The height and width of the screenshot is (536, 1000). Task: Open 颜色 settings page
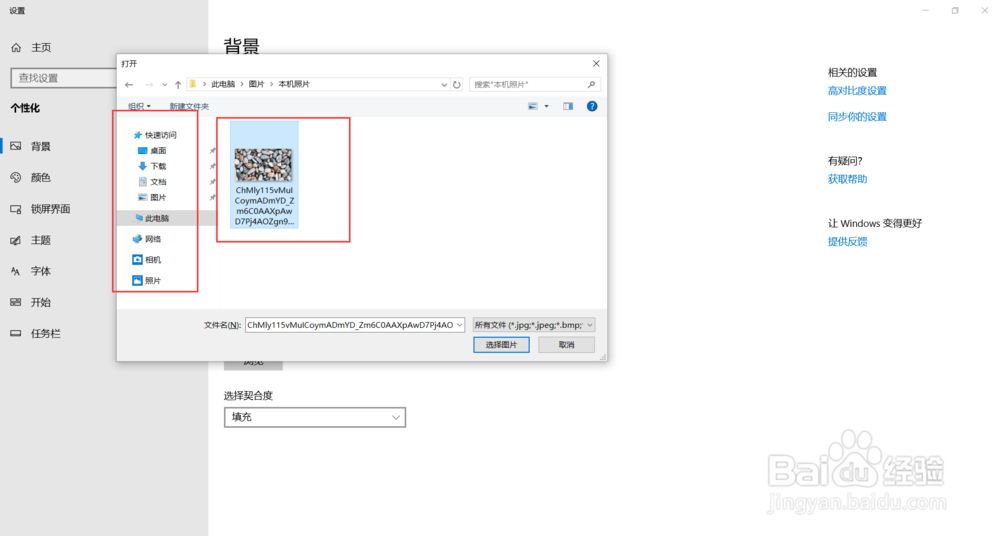click(41, 177)
